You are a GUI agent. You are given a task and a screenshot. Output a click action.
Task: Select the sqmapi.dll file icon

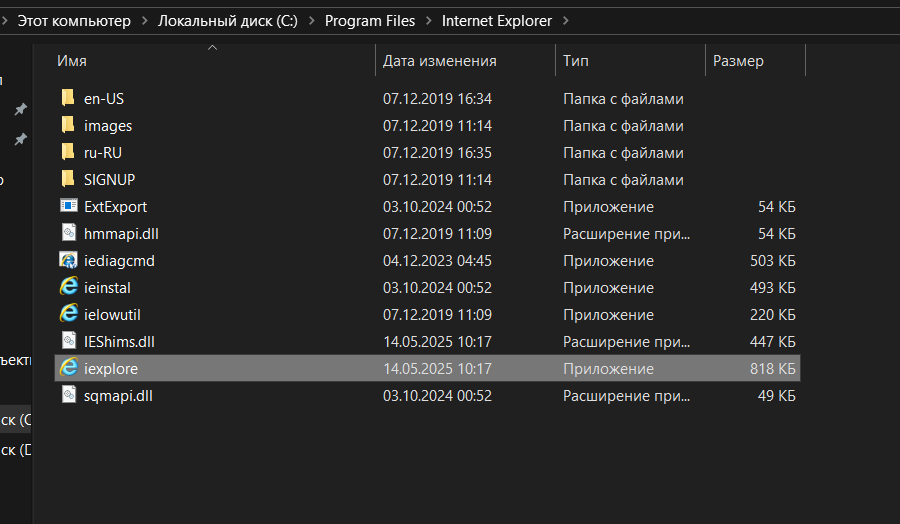[69, 394]
